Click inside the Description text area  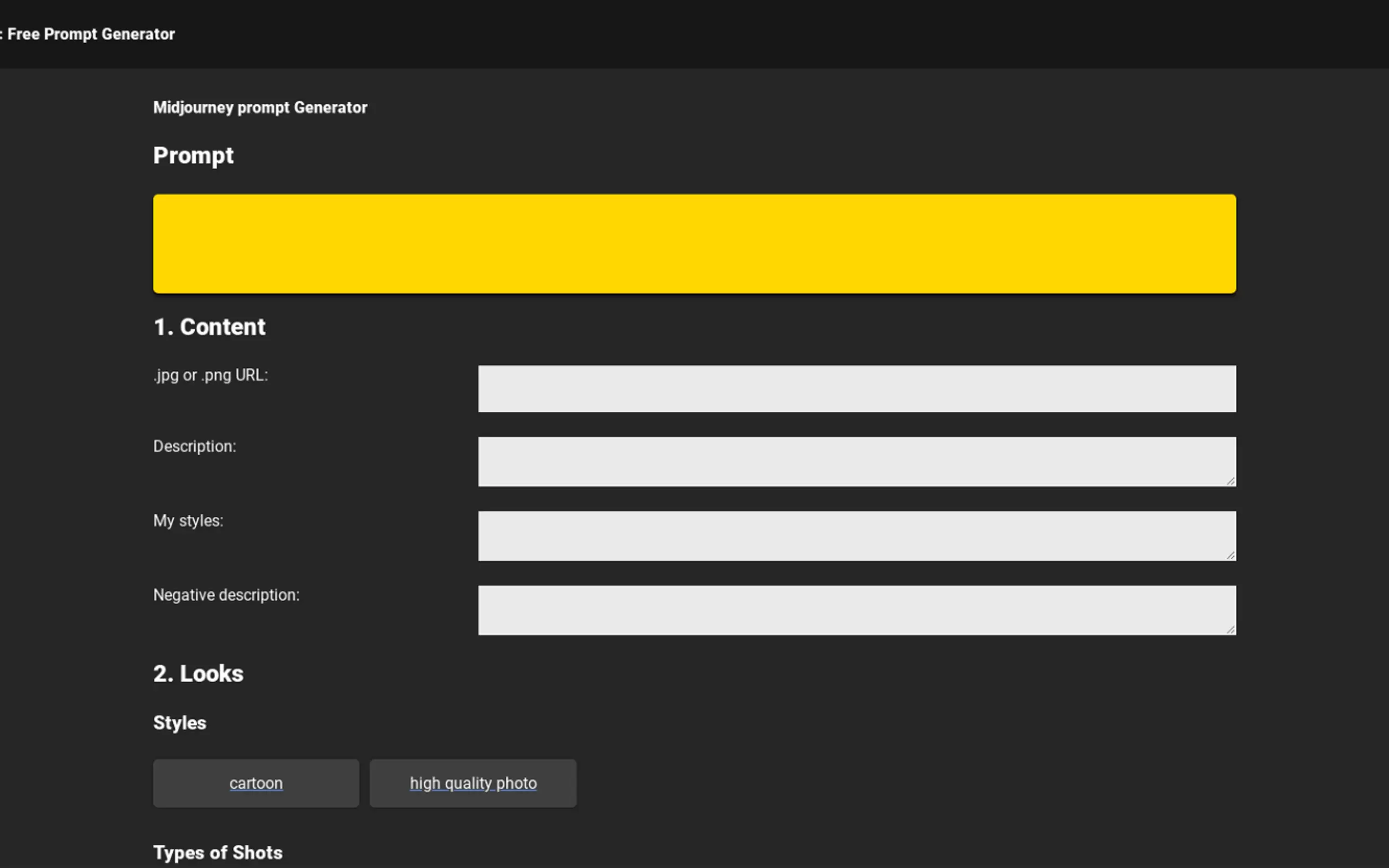856,461
